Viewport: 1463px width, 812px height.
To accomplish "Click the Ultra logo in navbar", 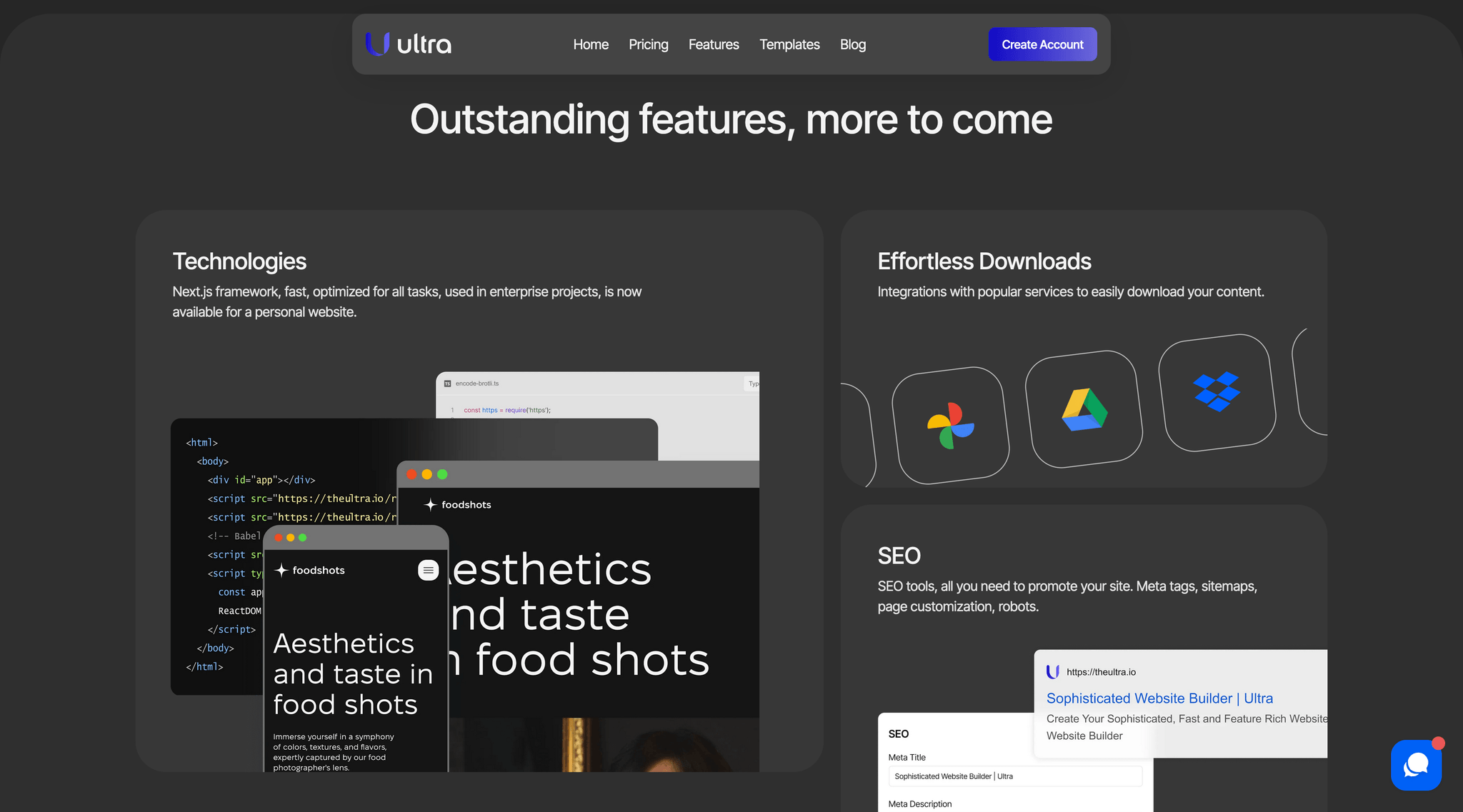I will click(408, 44).
